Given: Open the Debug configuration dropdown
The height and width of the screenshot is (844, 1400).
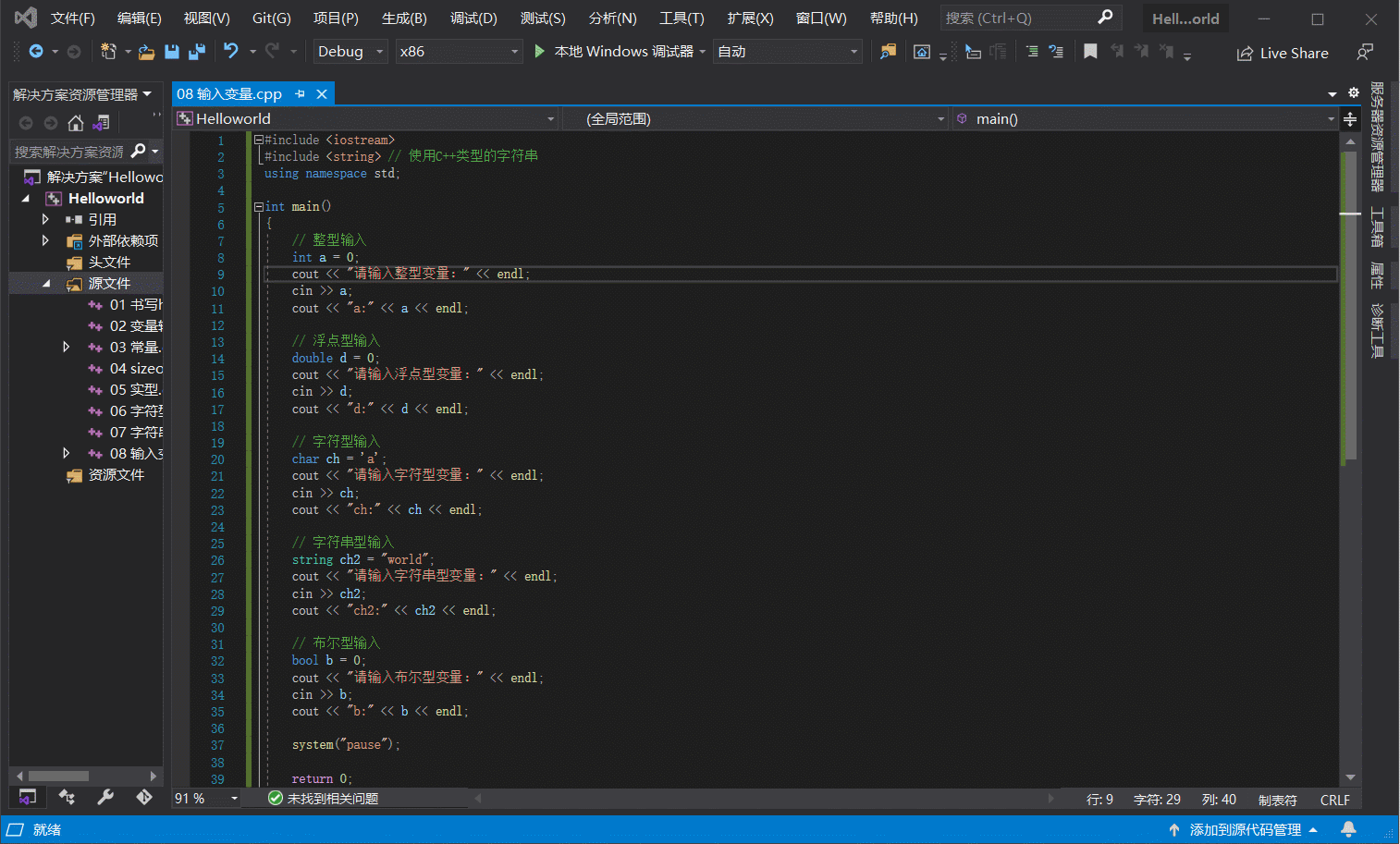Looking at the screenshot, I should point(350,52).
